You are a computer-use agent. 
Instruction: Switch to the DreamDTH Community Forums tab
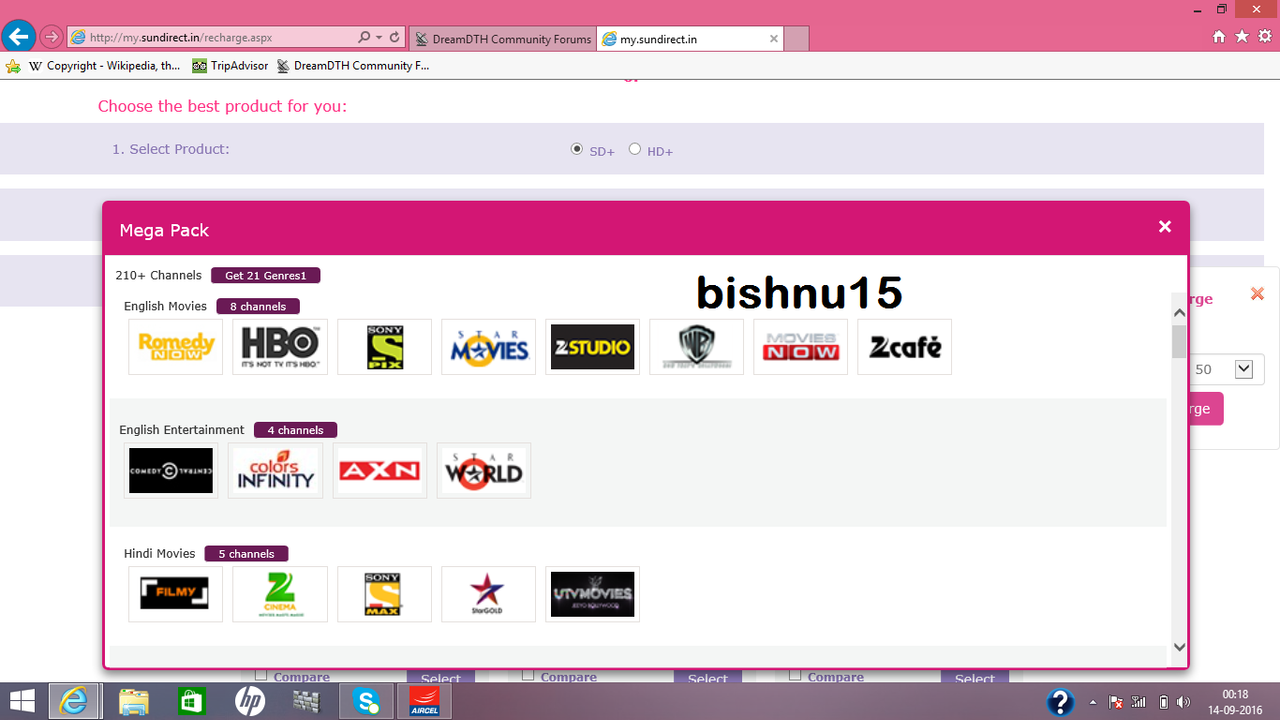click(x=502, y=39)
